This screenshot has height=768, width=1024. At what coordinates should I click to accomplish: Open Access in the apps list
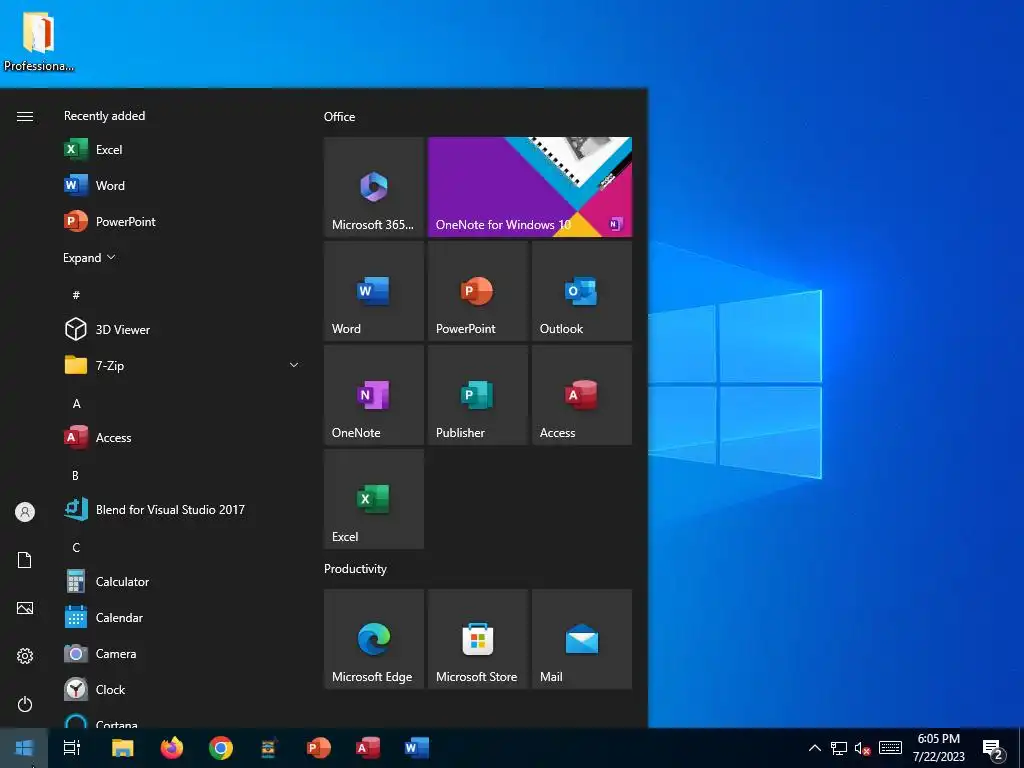(x=183, y=438)
